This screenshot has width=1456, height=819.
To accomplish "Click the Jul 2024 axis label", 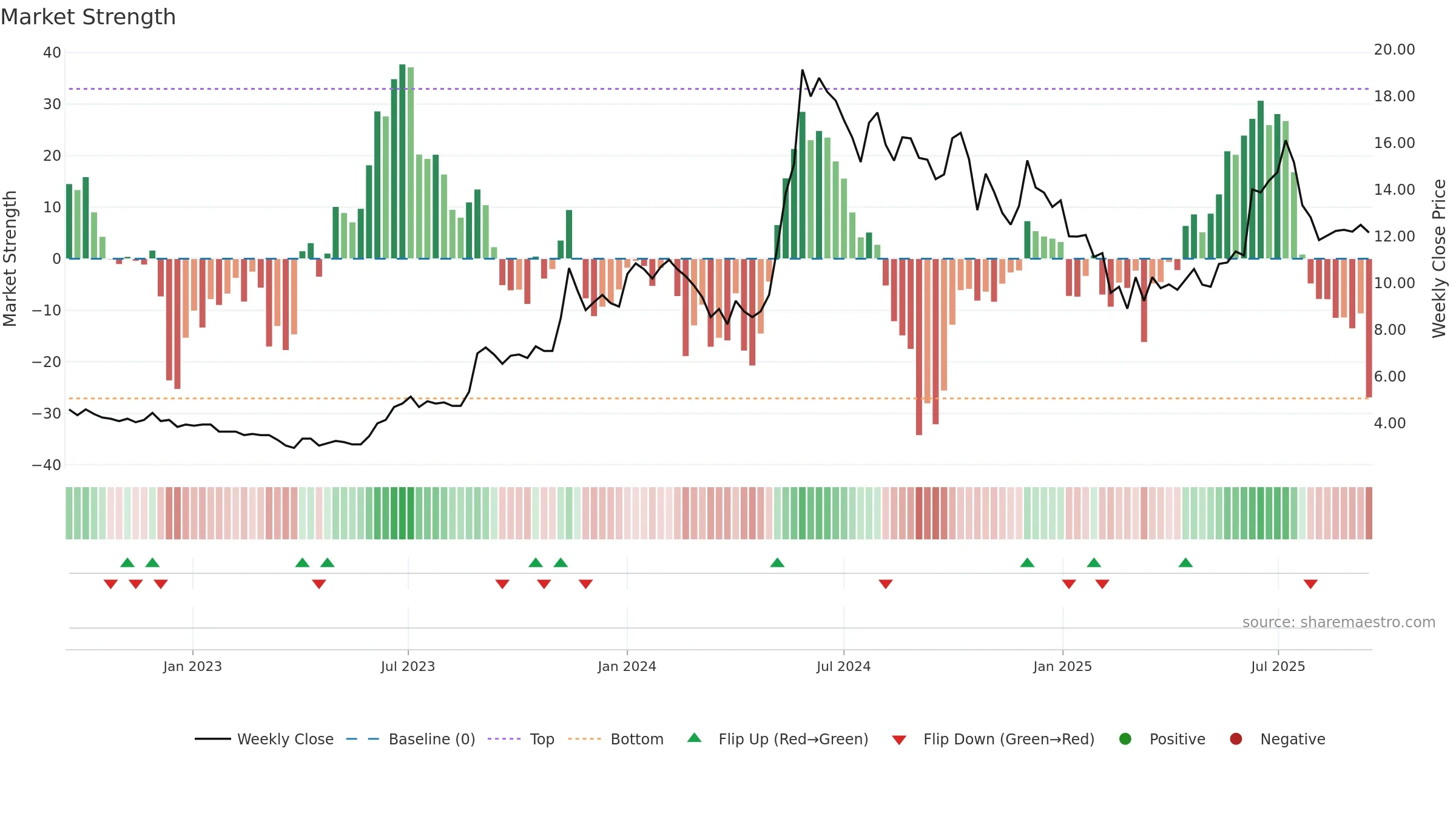I will [843, 666].
